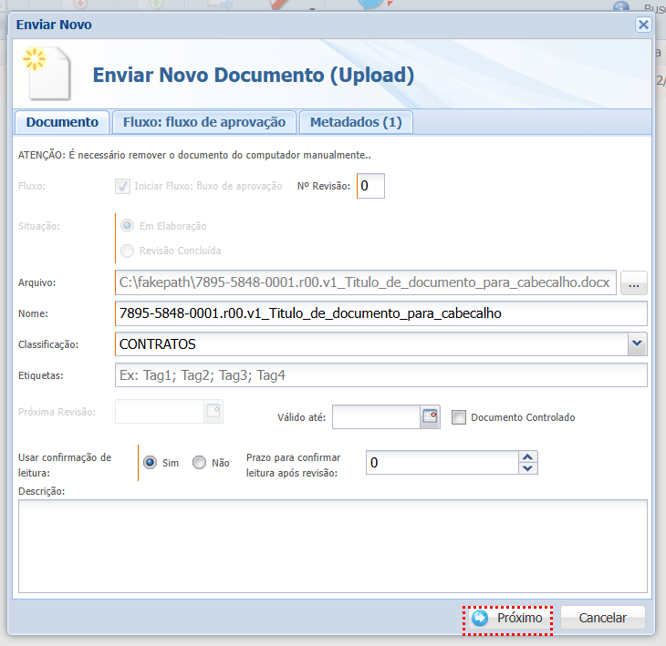Screen dimensions: 666x646
Task: Close the Enviar Novo dialog
Action: tap(643, 24)
